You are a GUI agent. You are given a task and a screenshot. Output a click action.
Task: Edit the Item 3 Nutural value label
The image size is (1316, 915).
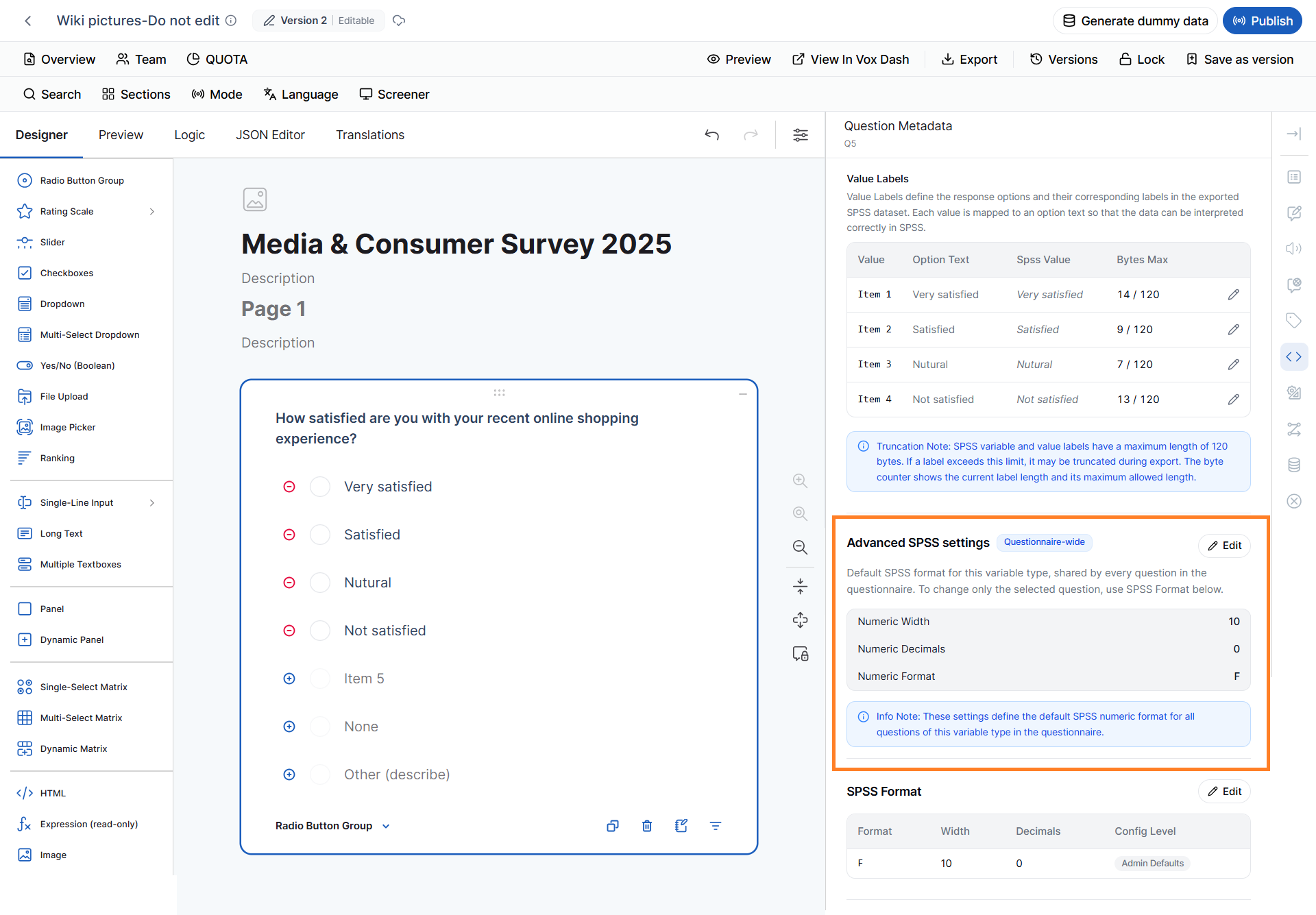click(1233, 365)
